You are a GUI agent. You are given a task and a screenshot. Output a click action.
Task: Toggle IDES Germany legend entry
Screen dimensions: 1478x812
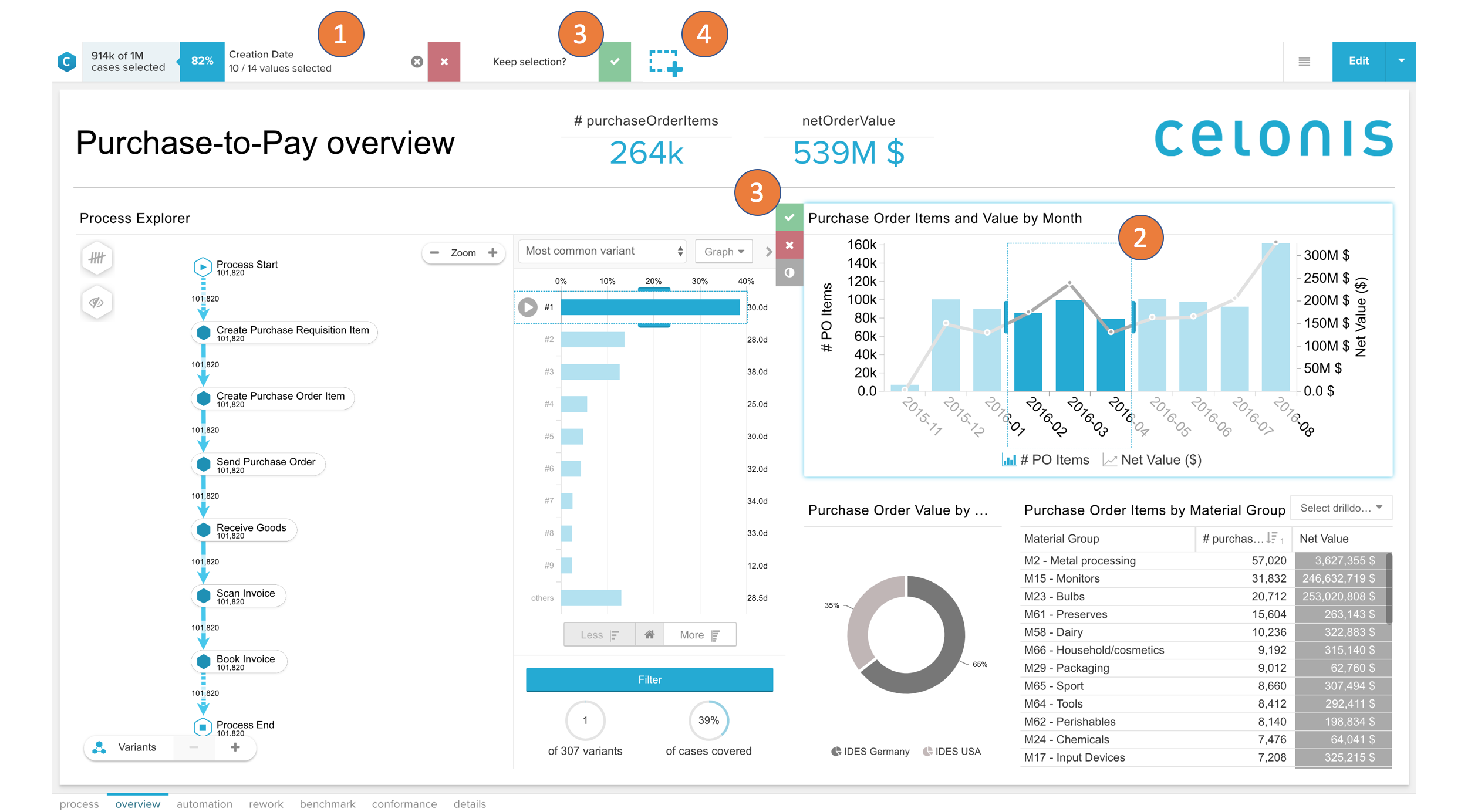(870, 751)
